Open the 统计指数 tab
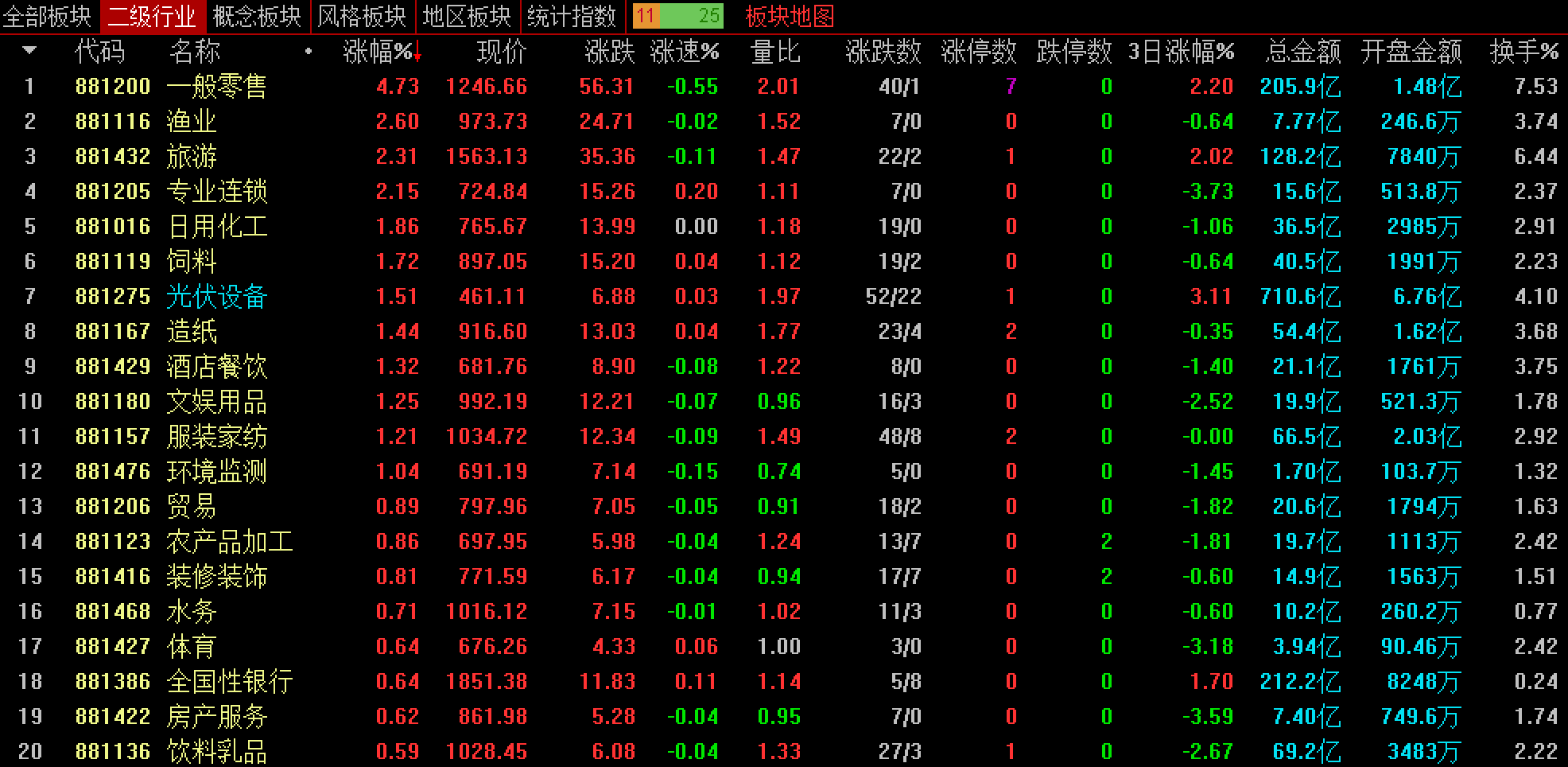This screenshot has height=767, width=1568. click(x=572, y=16)
